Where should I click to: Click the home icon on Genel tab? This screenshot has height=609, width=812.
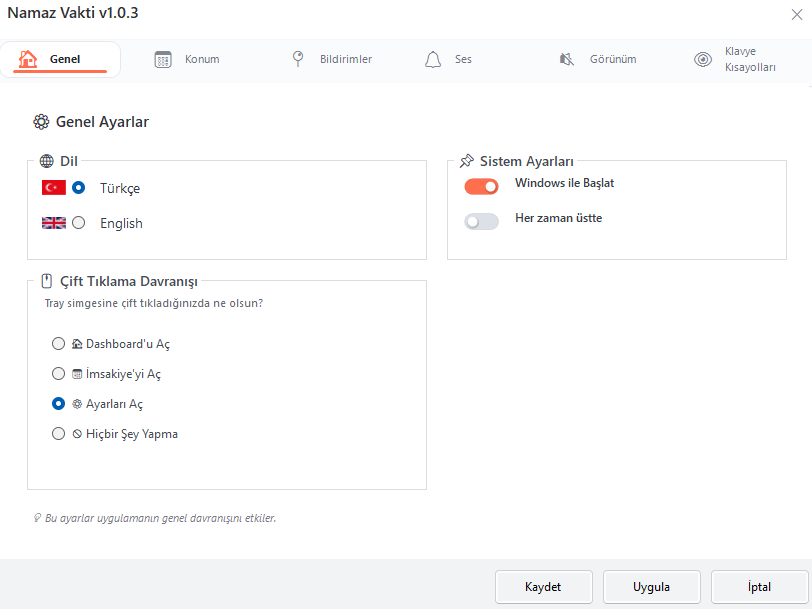click(x=29, y=60)
